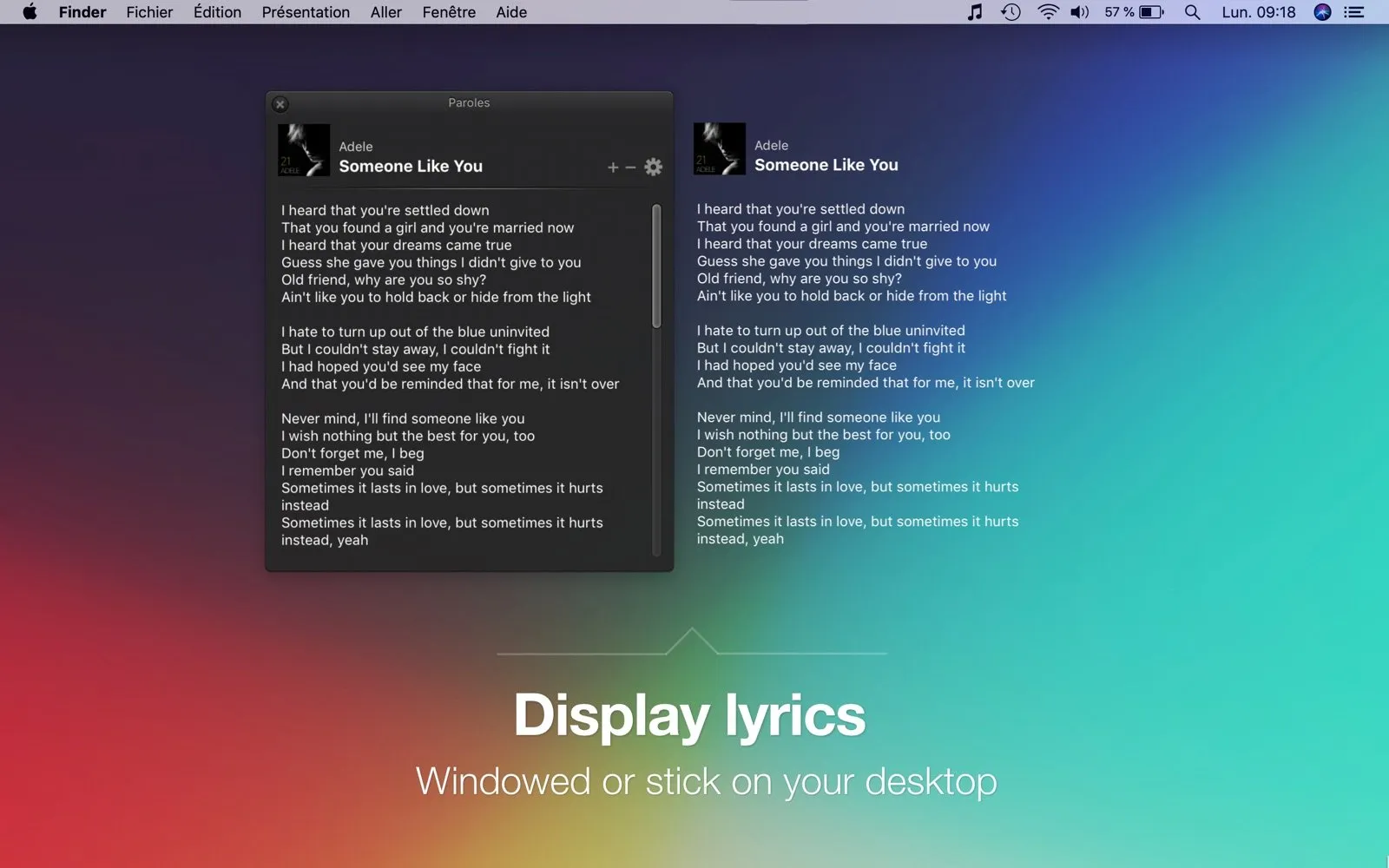Image resolution: width=1389 pixels, height=868 pixels.
Task: Open the Présentation menu
Action: [306, 12]
